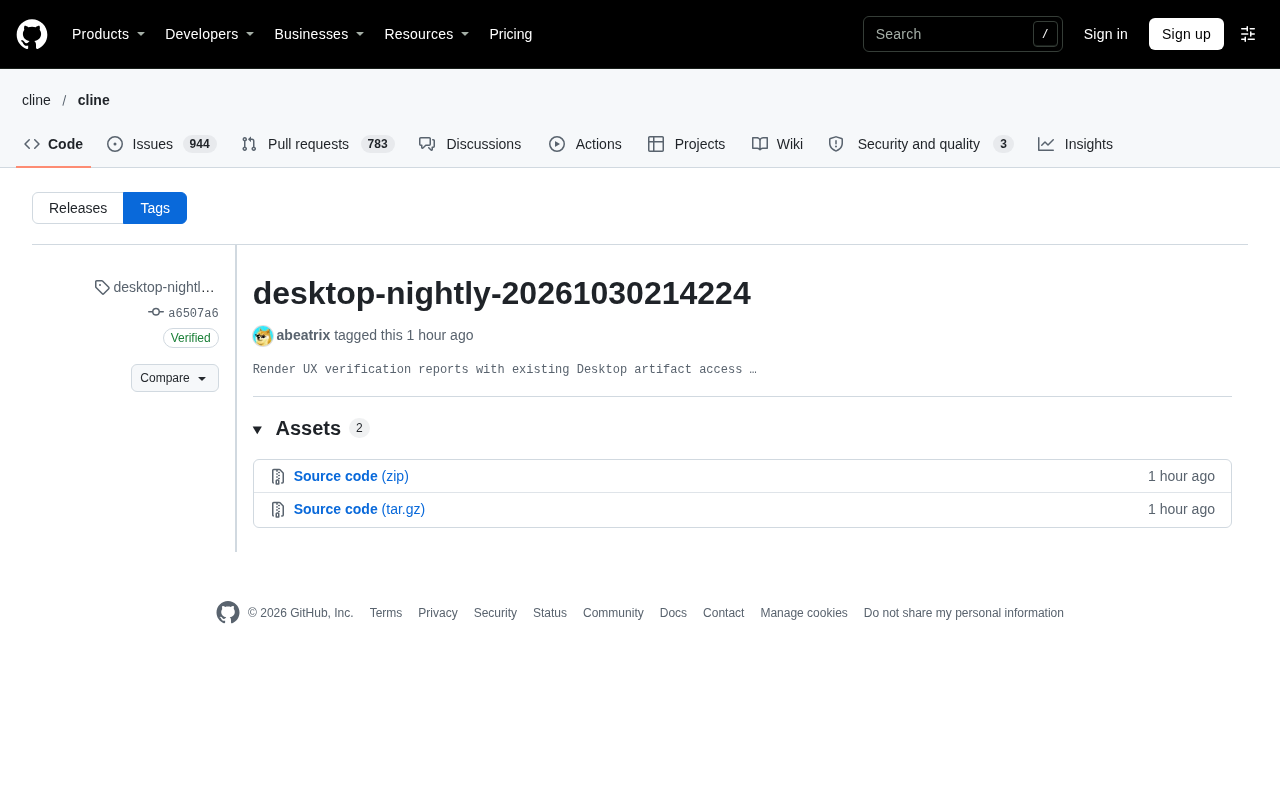Open the Issues tab
This screenshot has height=800, width=1280.
162,144
